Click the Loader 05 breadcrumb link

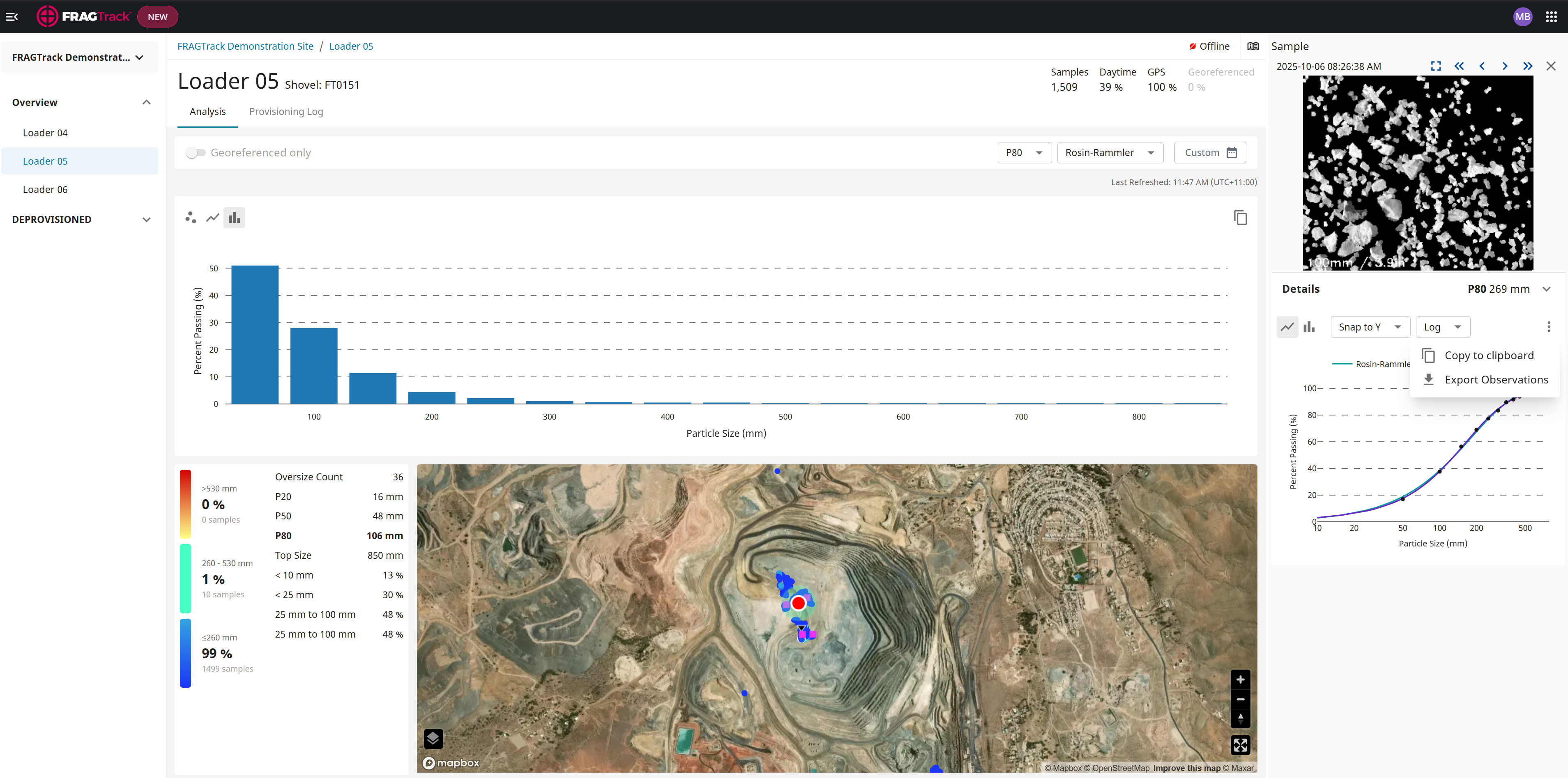pos(351,46)
